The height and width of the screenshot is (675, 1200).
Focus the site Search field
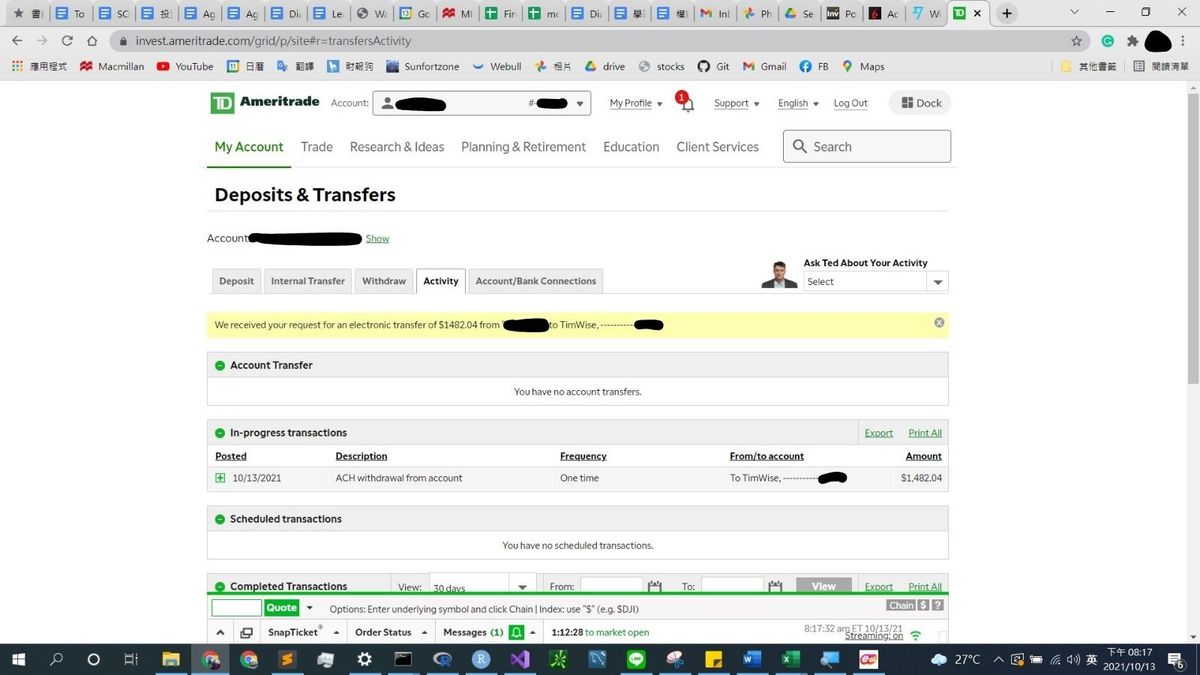tap(867, 146)
